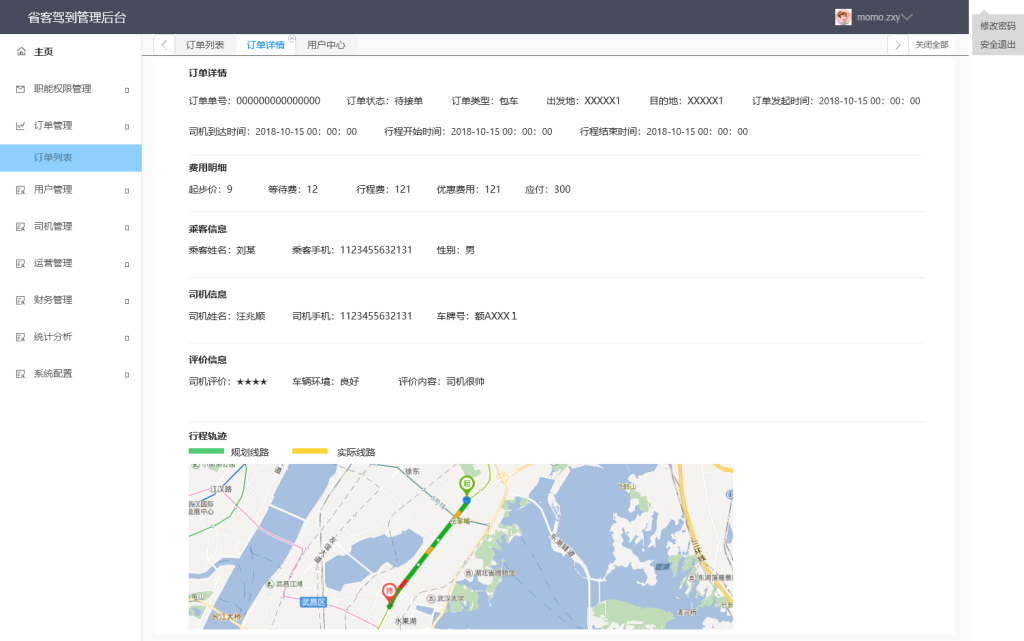Switch to the 订单列表 tab
This screenshot has width=1024, height=641.
pyautogui.click(x=205, y=45)
